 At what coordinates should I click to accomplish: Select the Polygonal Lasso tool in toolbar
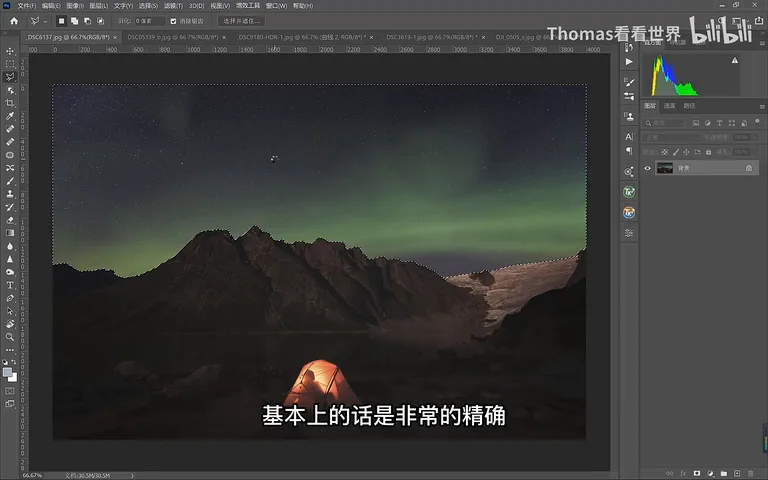(10, 77)
